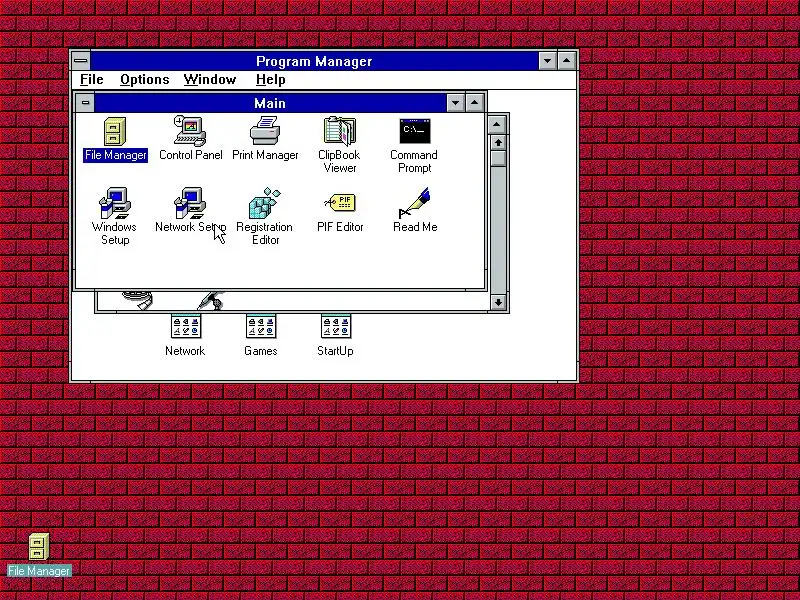
Task: Click Program Manager title bar
Action: pyautogui.click(x=314, y=61)
